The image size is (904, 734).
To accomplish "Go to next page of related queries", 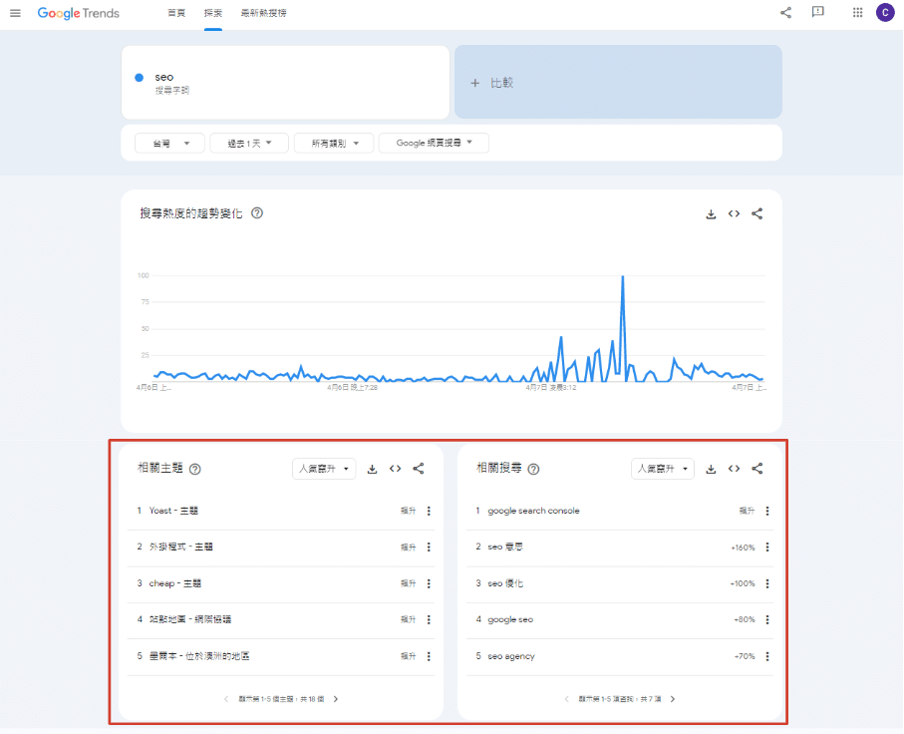I will coord(672,699).
